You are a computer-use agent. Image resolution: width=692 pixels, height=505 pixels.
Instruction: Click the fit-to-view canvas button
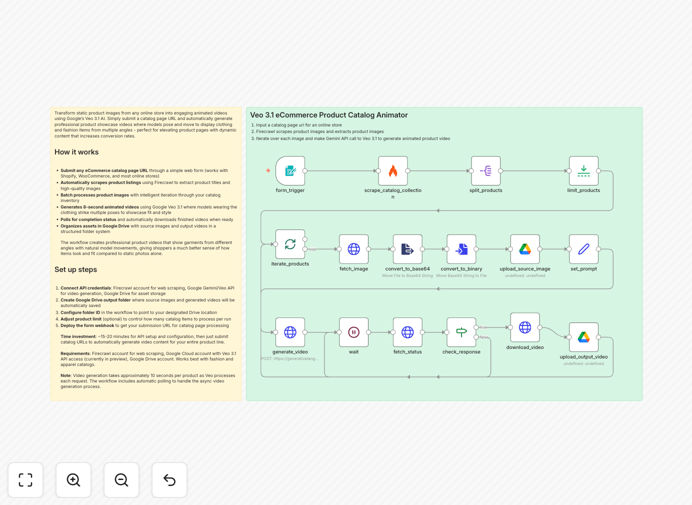pos(26,480)
